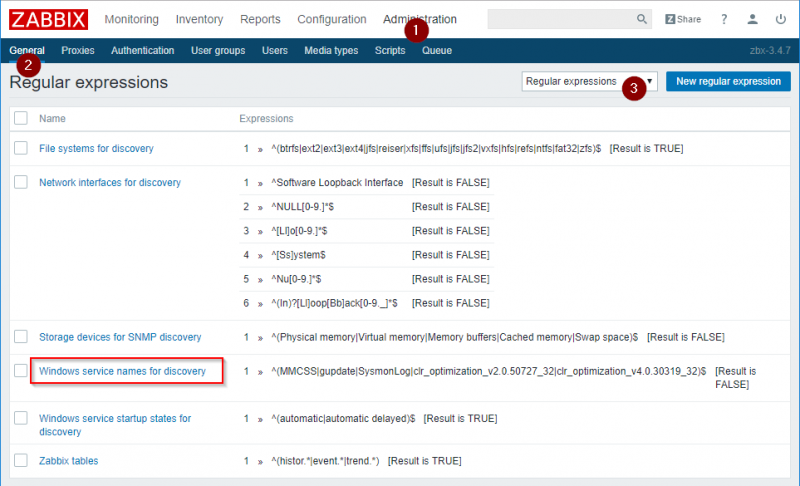Check the File systems for discovery row
This screenshot has width=800, height=486.
coord(21,148)
